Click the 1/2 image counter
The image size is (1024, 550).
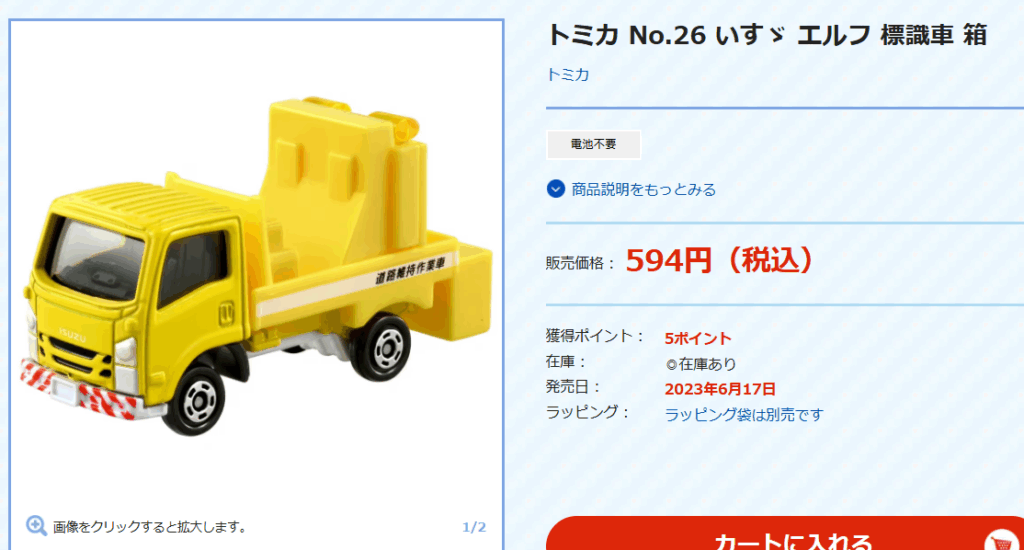click(474, 527)
